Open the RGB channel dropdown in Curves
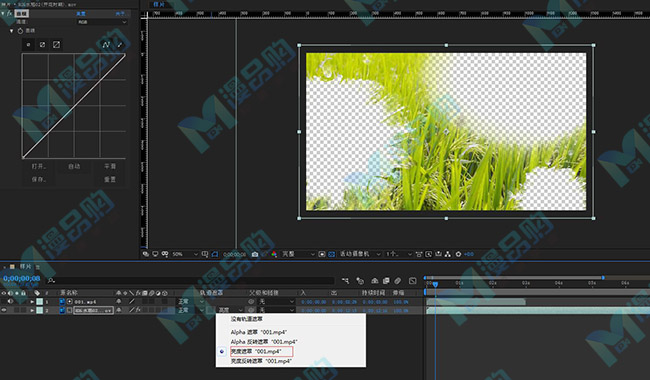This screenshot has height=380, width=650. 102,22
